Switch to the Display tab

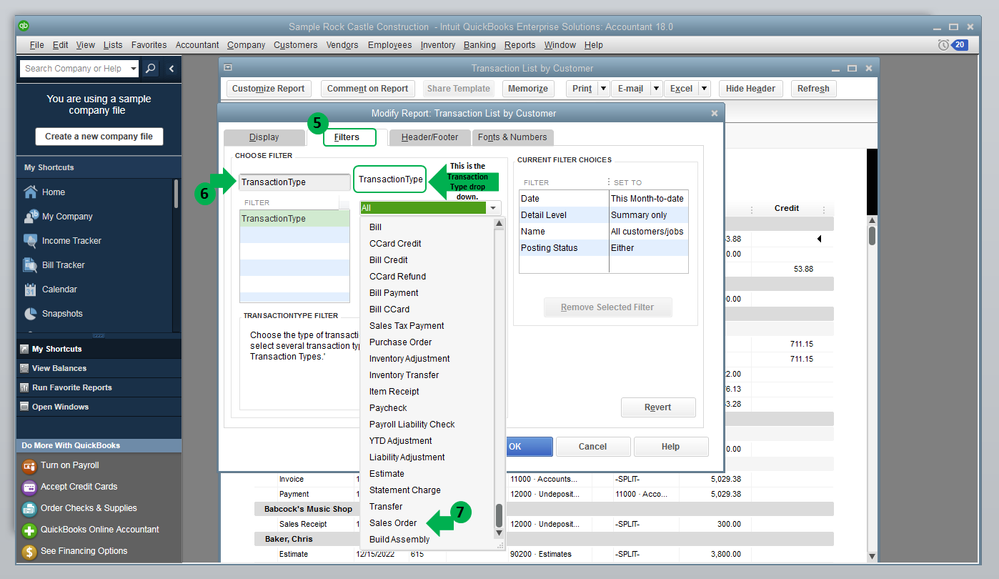[x=264, y=137]
